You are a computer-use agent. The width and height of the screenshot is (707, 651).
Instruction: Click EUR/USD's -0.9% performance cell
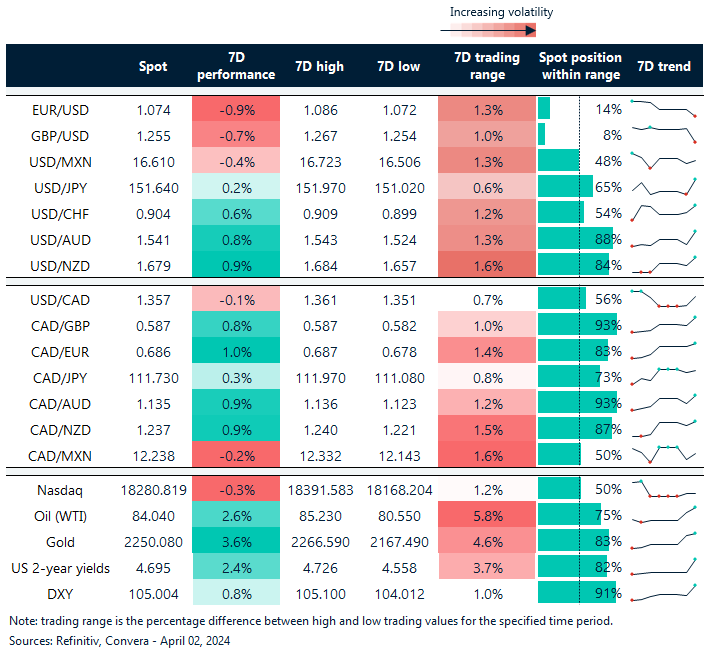point(235,108)
